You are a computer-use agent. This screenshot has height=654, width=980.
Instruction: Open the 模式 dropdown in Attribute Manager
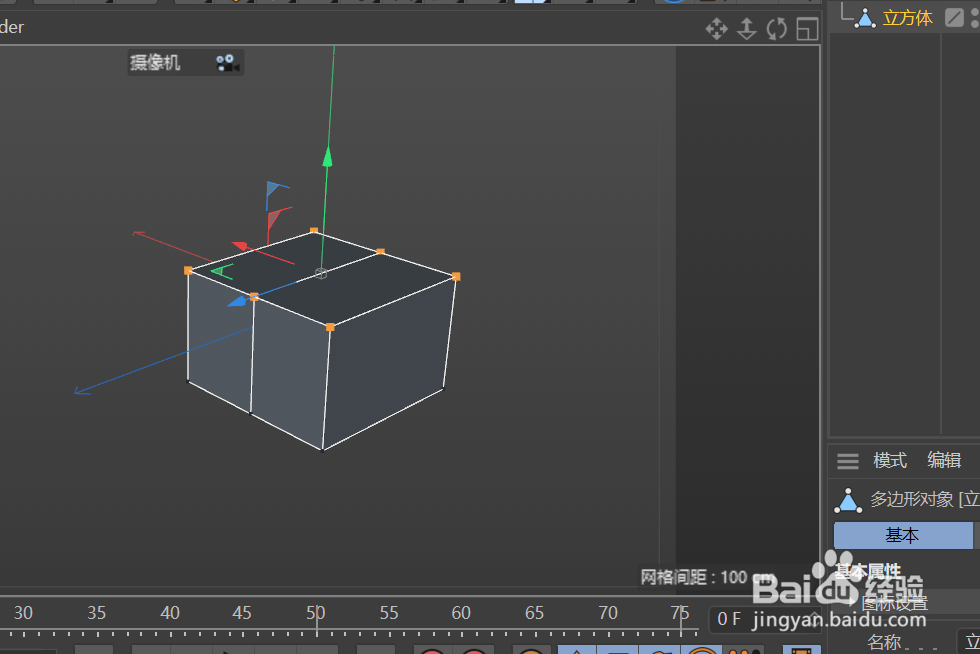pos(890,460)
